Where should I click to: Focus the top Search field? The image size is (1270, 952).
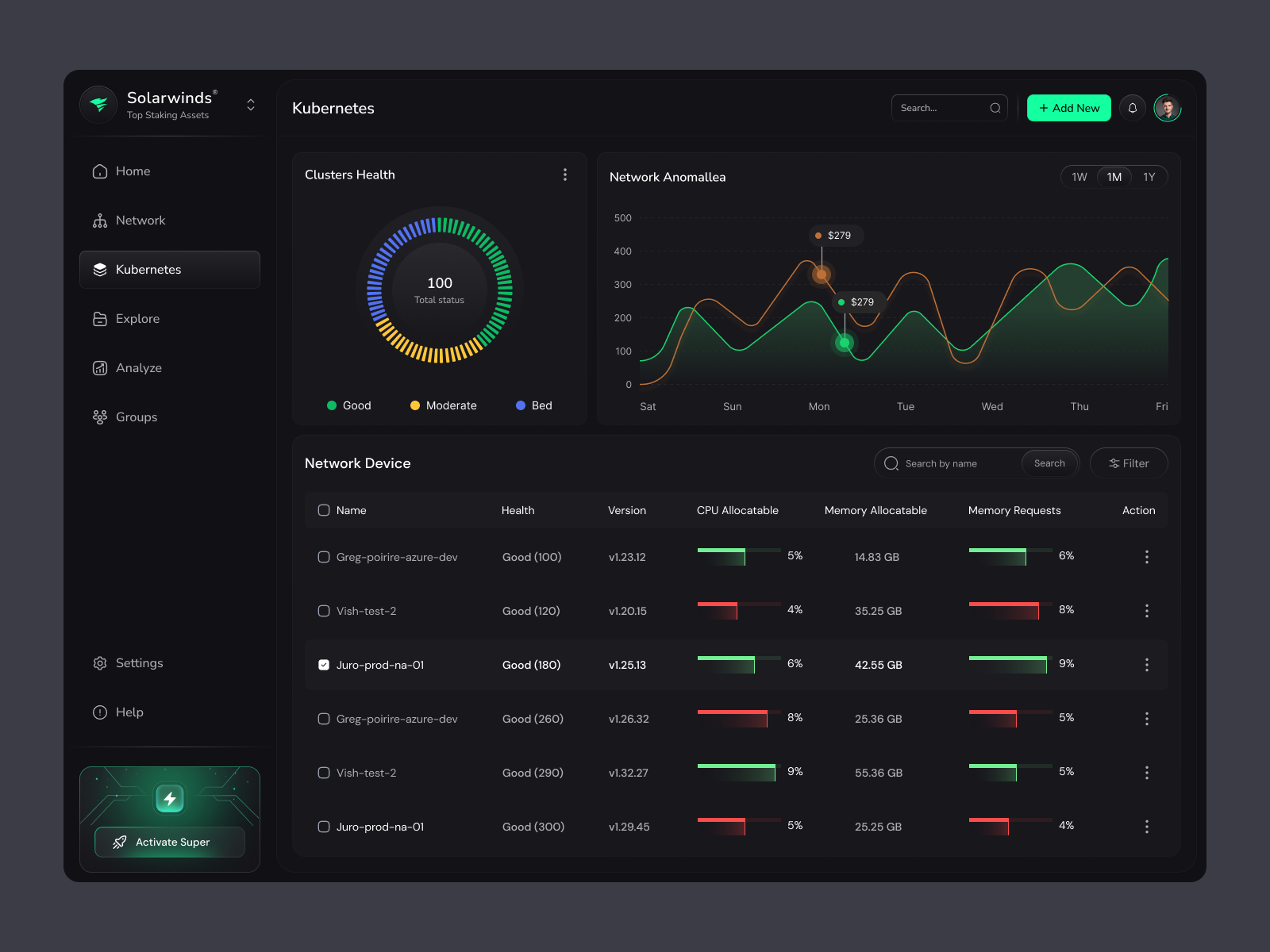(x=949, y=108)
